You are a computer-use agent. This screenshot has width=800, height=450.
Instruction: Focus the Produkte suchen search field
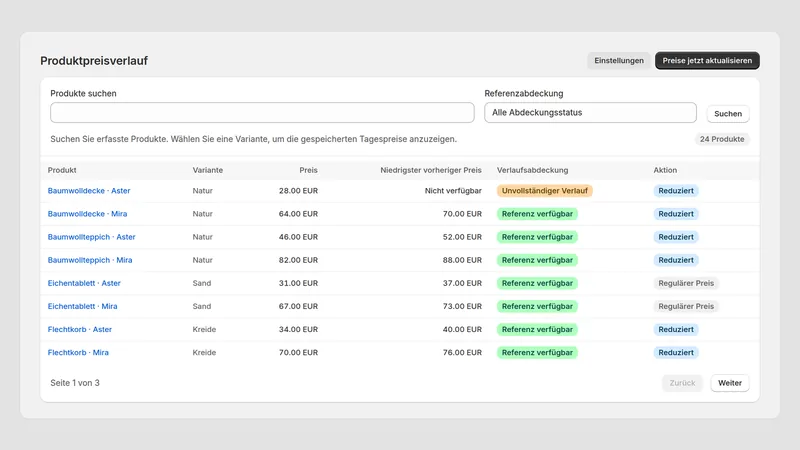pos(262,113)
